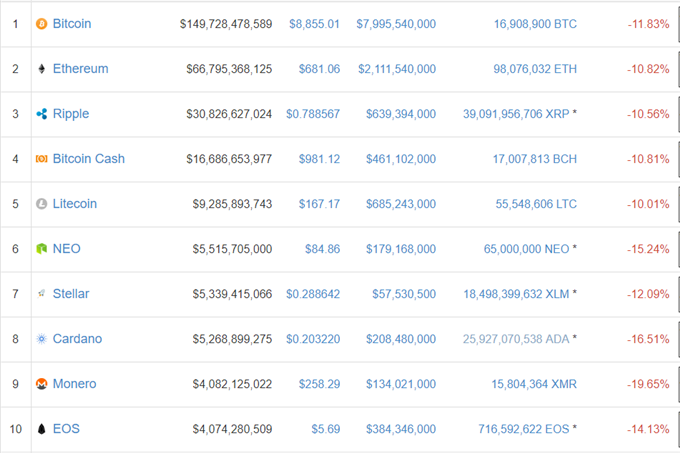Open Litecoin volume $685,243,000

(x=401, y=204)
